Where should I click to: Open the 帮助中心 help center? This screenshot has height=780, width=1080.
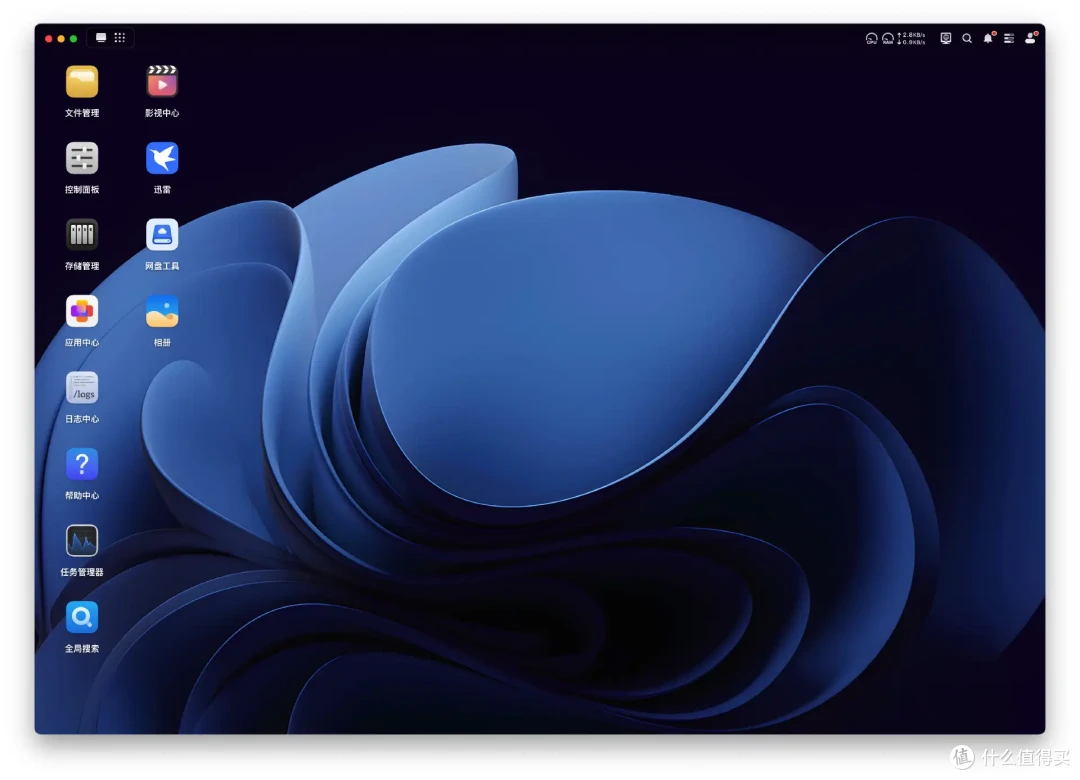82,465
